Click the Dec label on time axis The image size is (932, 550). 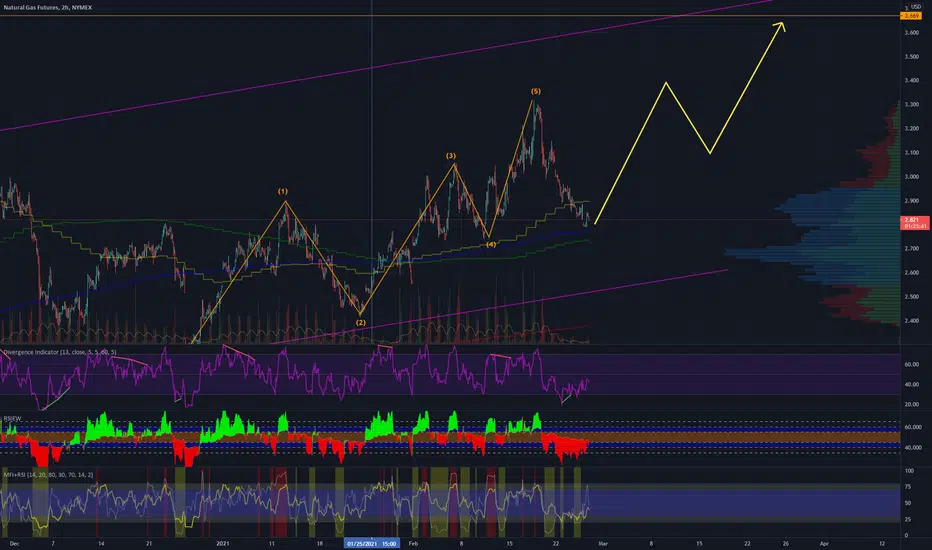coord(15,543)
